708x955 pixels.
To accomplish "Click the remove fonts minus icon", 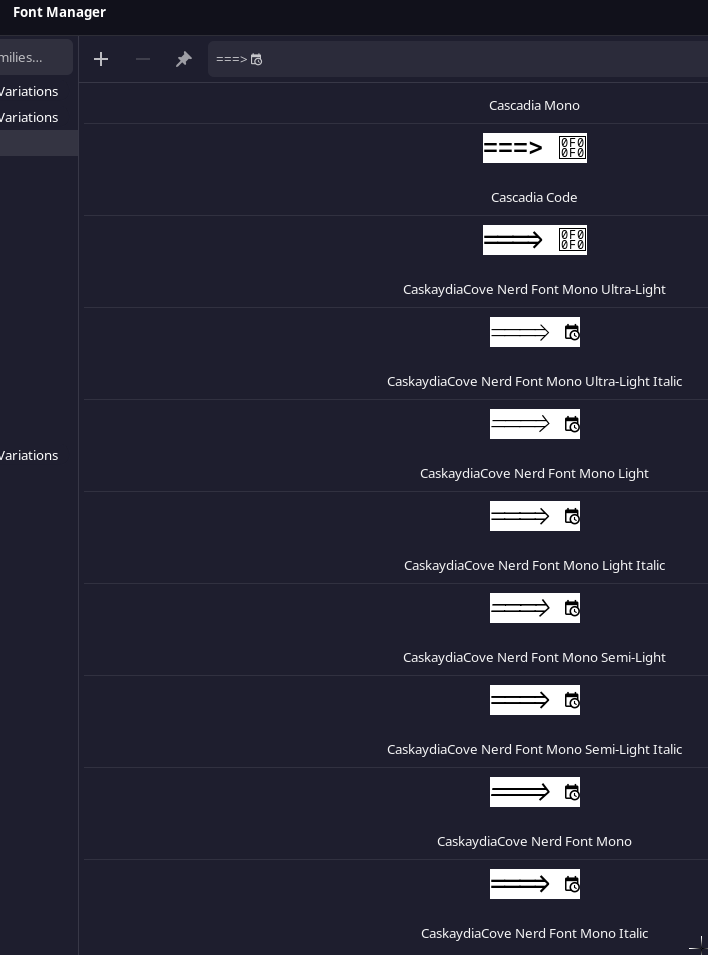I will pyautogui.click(x=143, y=59).
